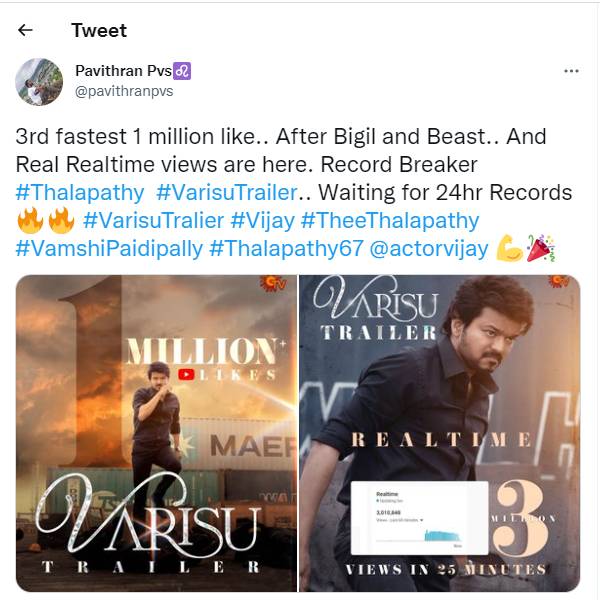The height and width of the screenshot is (600, 600).
Task: Open the #Thalapathy67 hashtag
Action: tap(286, 248)
